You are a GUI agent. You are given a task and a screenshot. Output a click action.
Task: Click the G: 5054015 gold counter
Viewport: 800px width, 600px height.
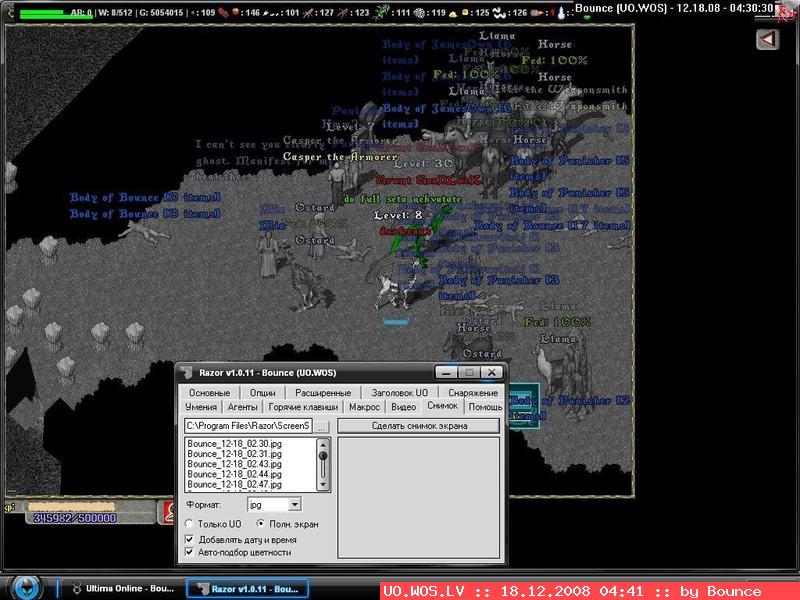162,12
